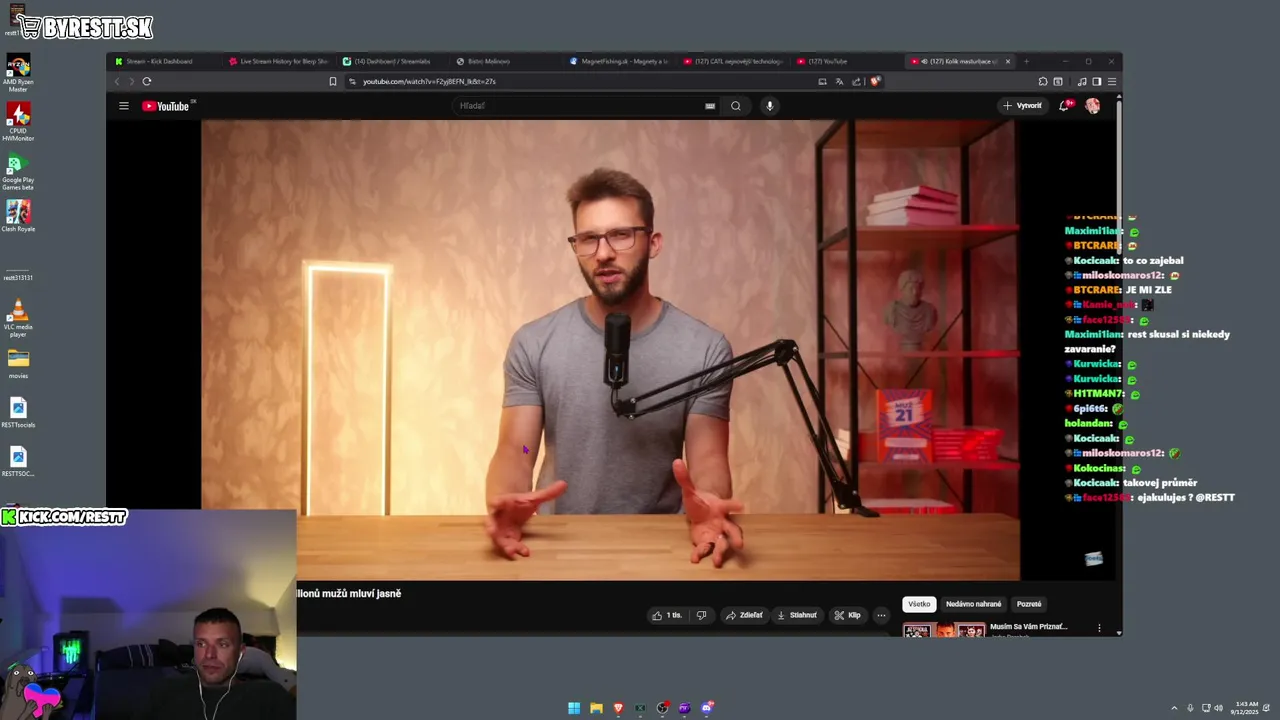Open CPUID HWMonitor desktop shortcut
This screenshot has width=1280, height=720.
point(18,122)
